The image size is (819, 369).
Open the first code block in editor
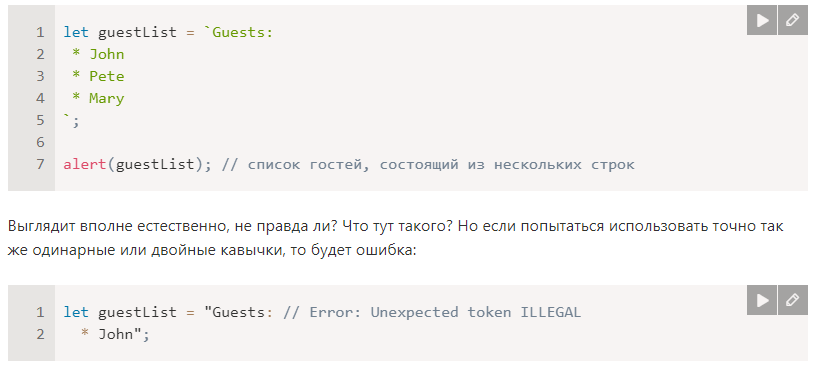(793, 20)
